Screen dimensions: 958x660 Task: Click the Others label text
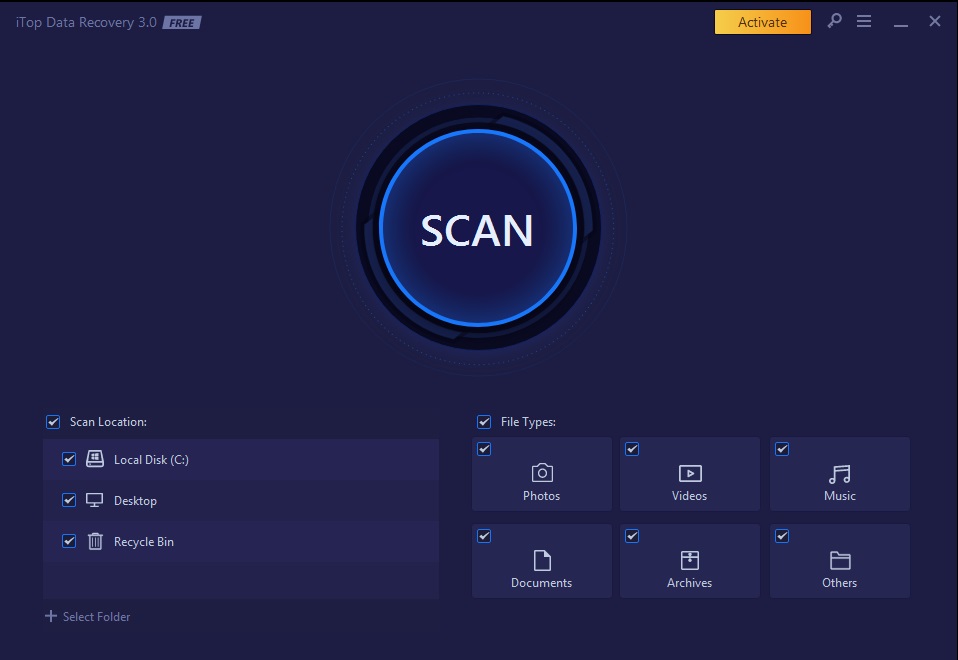click(x=839, y=582)
